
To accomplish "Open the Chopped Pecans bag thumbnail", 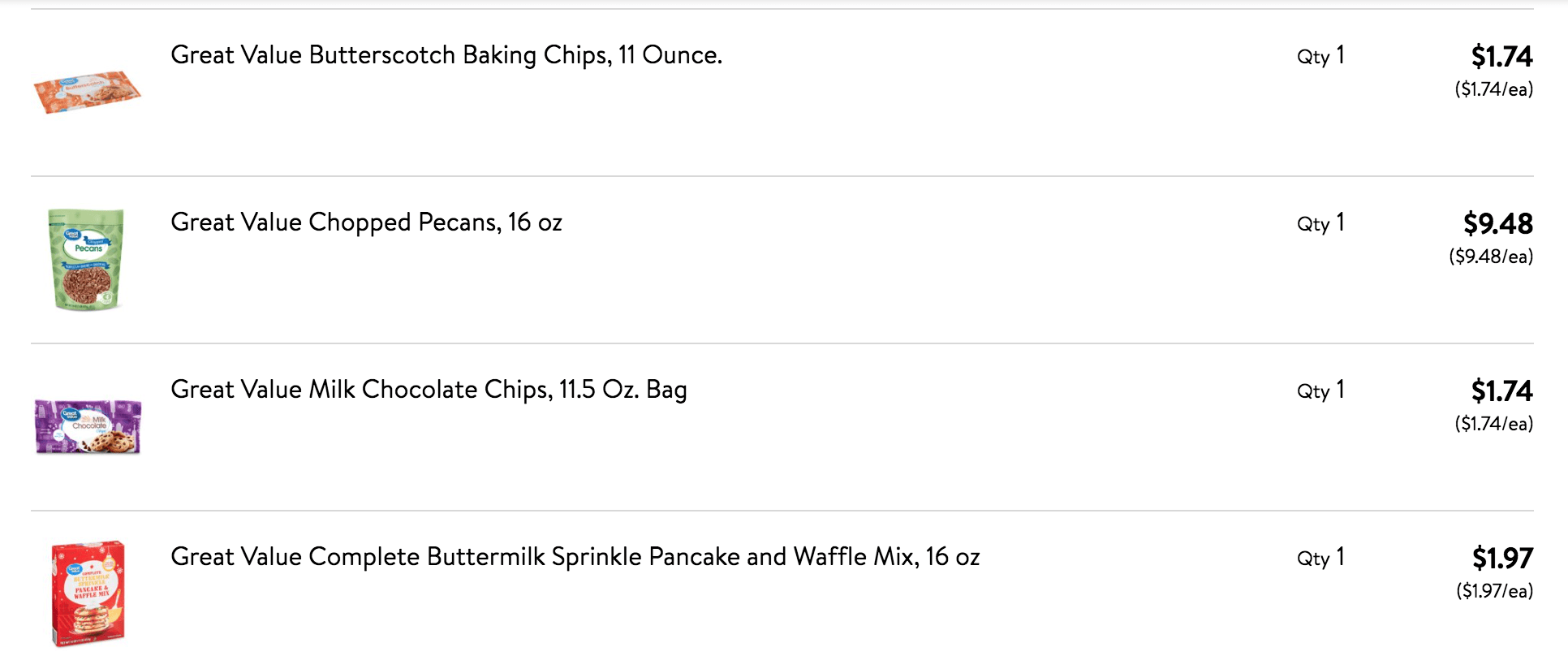I will point(87,260).
